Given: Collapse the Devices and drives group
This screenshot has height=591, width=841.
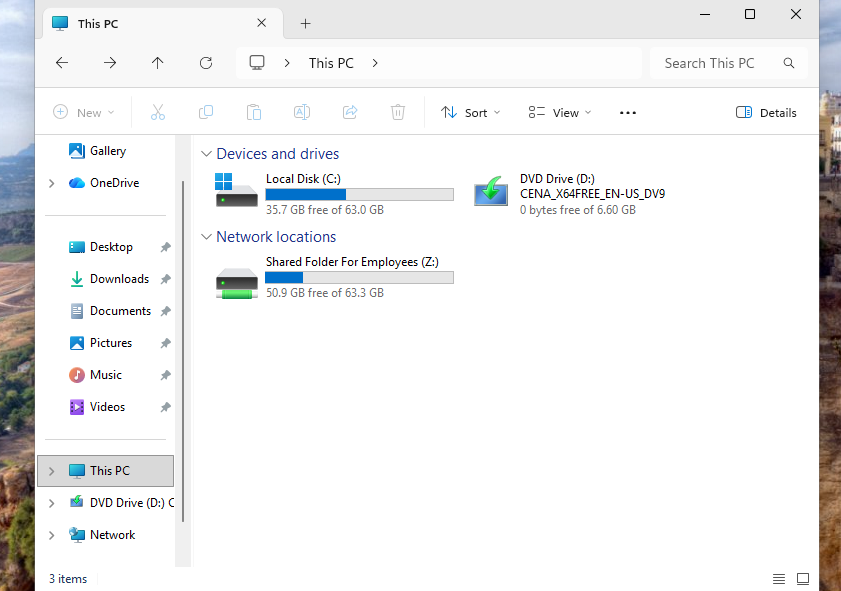Looking at the screenshot, I should click(x=207, y=154).
